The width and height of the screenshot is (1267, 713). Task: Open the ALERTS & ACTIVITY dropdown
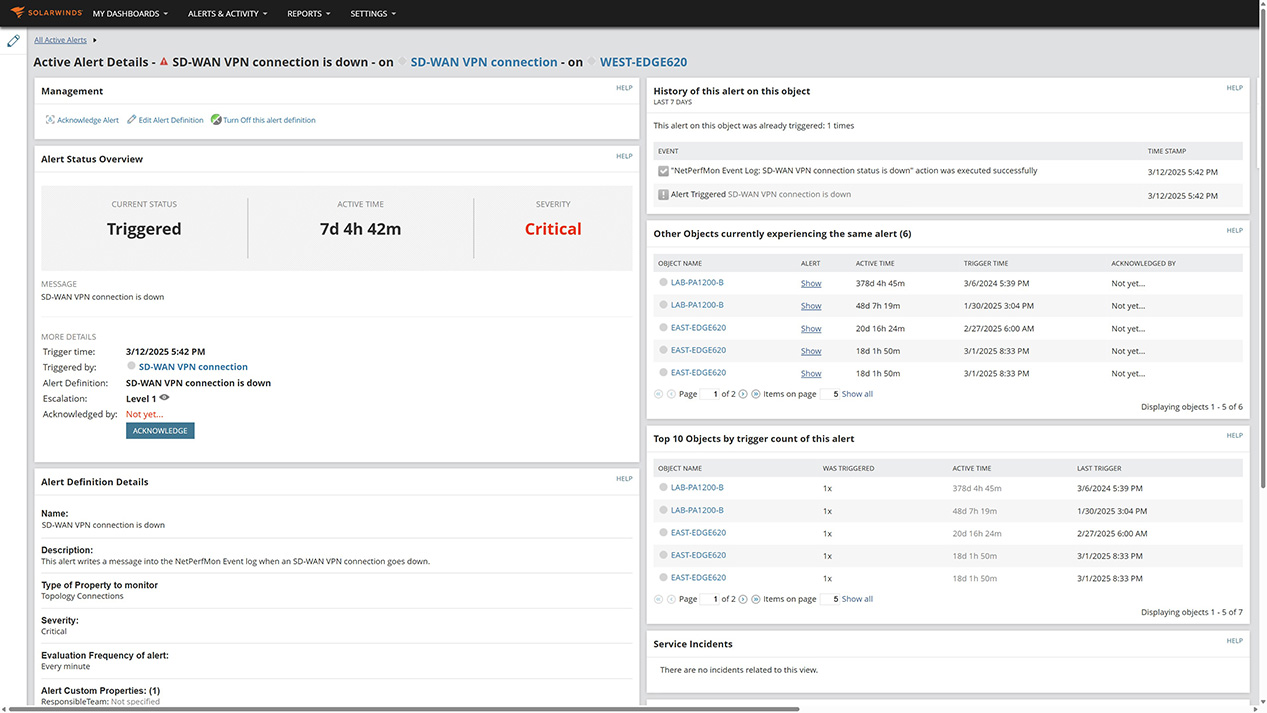pos(227,13)
